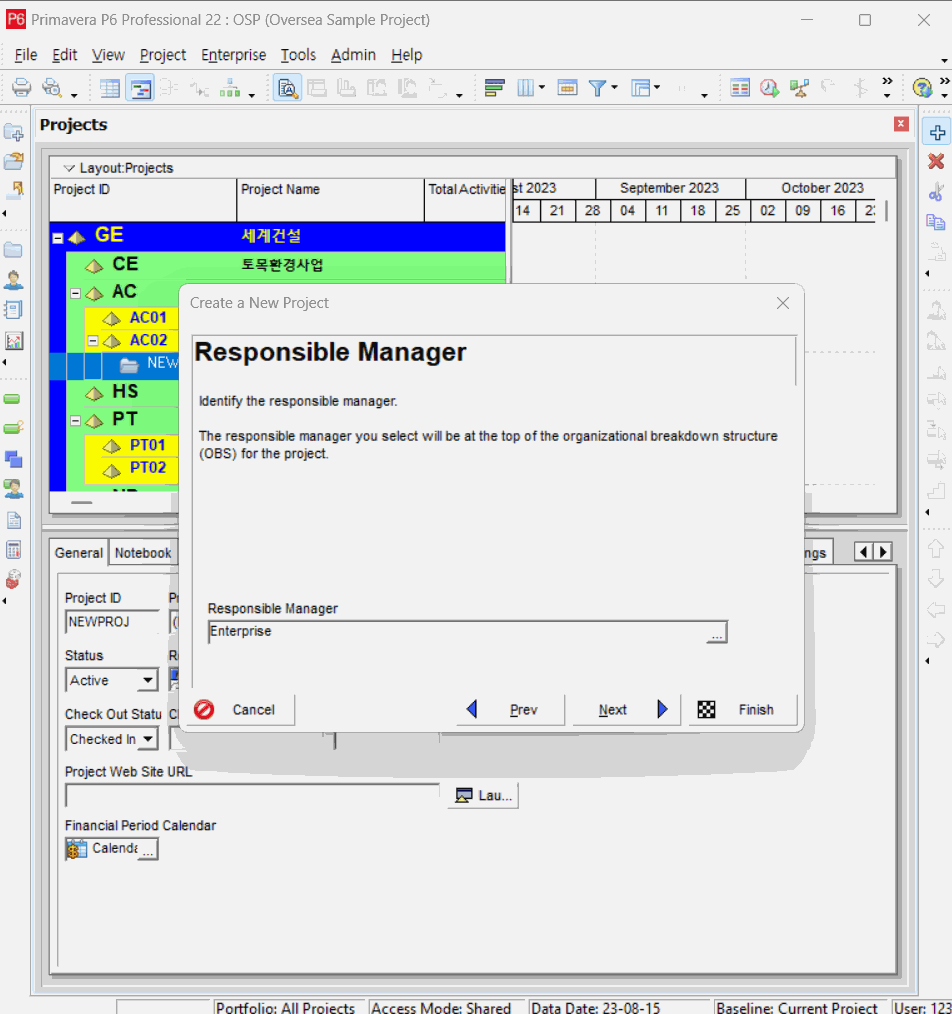Click the Activities green bar icon

tap(12, 399)
